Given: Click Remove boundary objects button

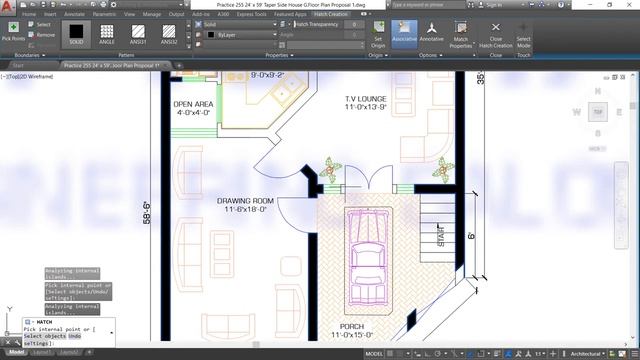Looking at the screenshot, I should (41, 35).
